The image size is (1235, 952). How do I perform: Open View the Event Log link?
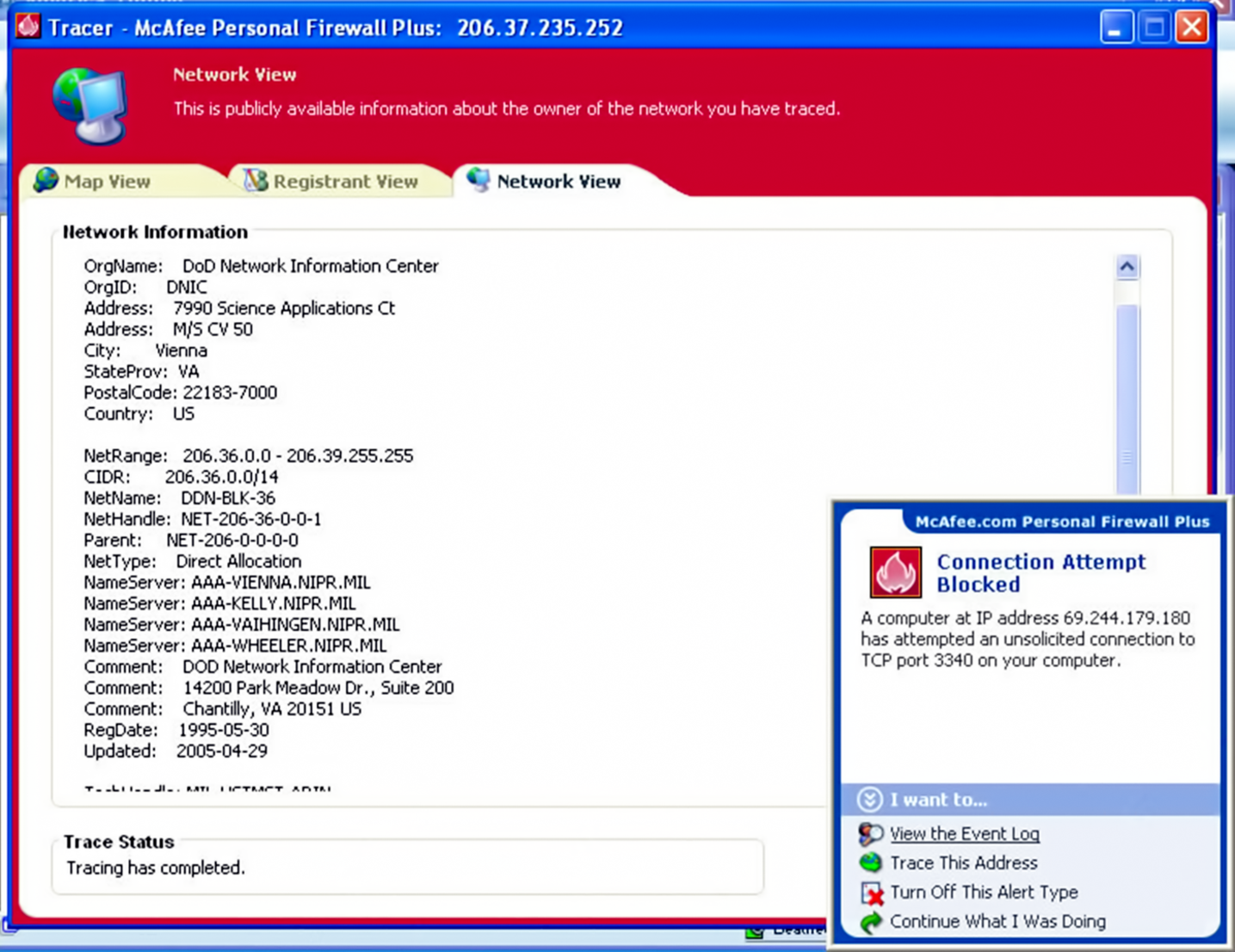(964, 833)
